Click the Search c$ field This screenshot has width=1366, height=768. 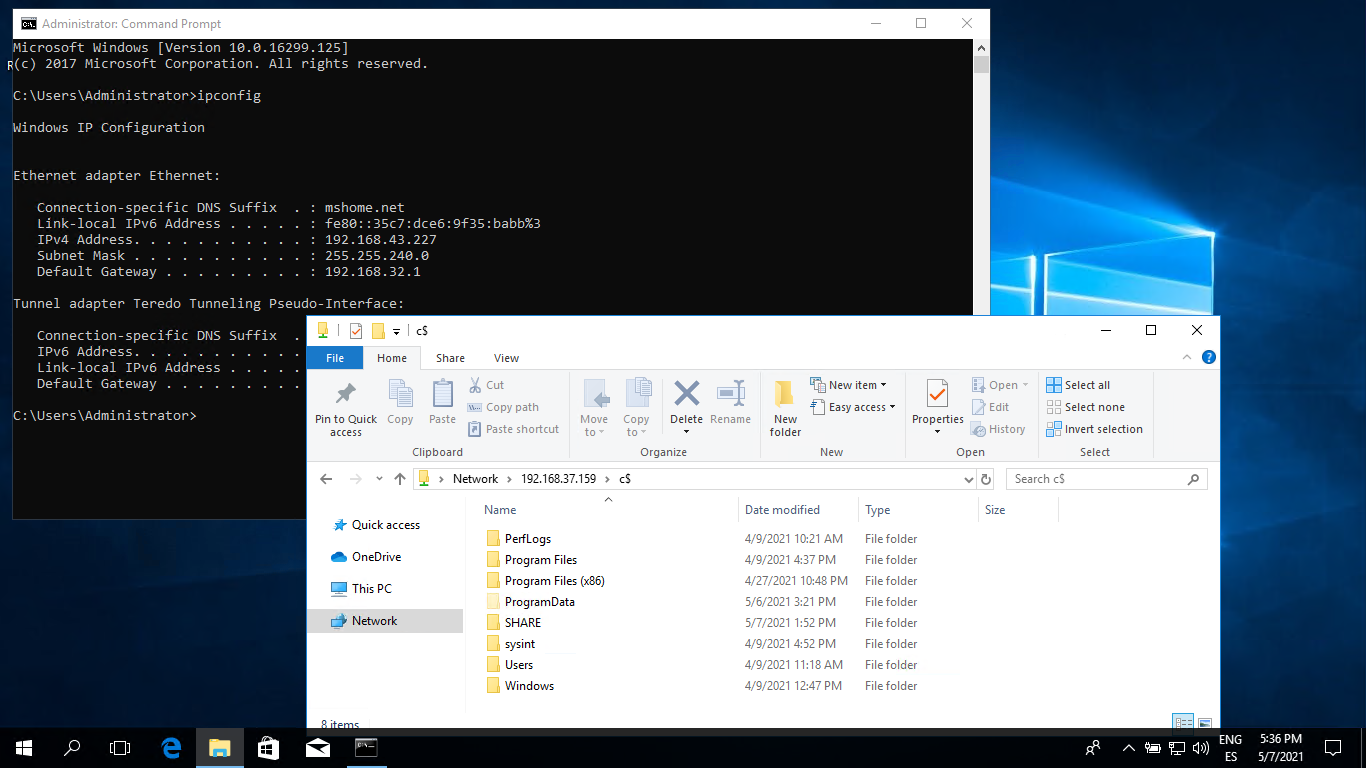click(1106, 479)
